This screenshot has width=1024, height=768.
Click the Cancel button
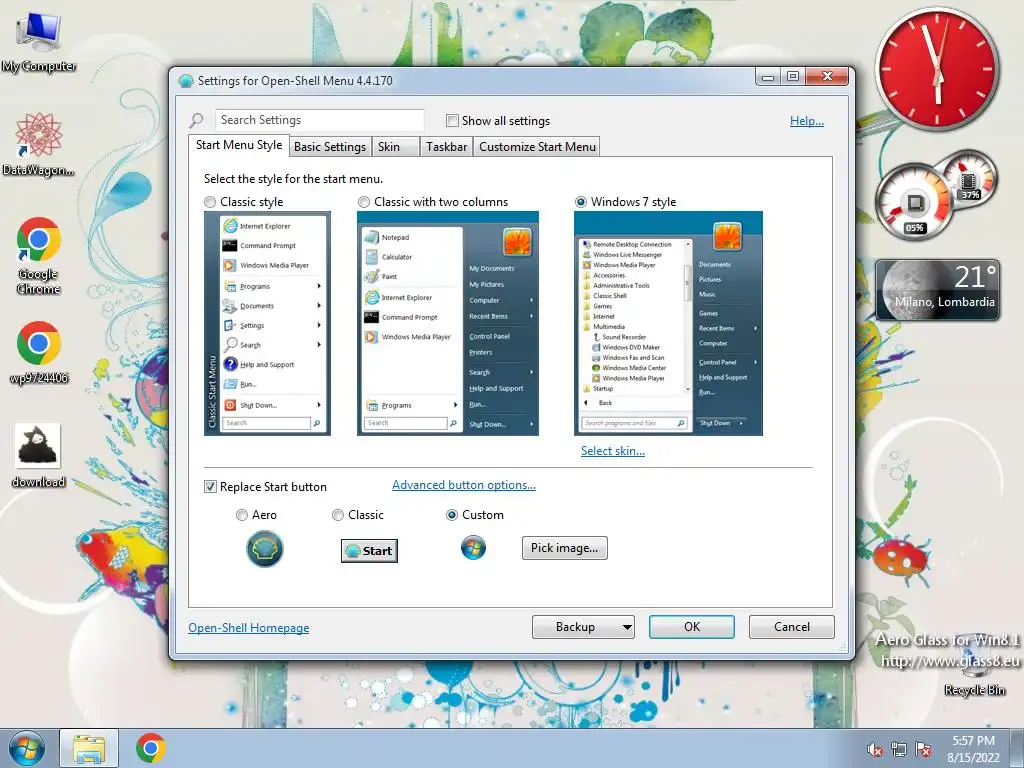tap(792, 627)
